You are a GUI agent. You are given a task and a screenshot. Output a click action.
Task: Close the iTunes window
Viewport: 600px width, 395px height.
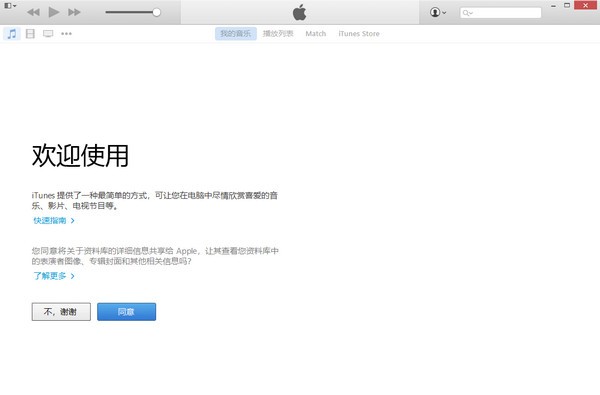click(585, 5)
